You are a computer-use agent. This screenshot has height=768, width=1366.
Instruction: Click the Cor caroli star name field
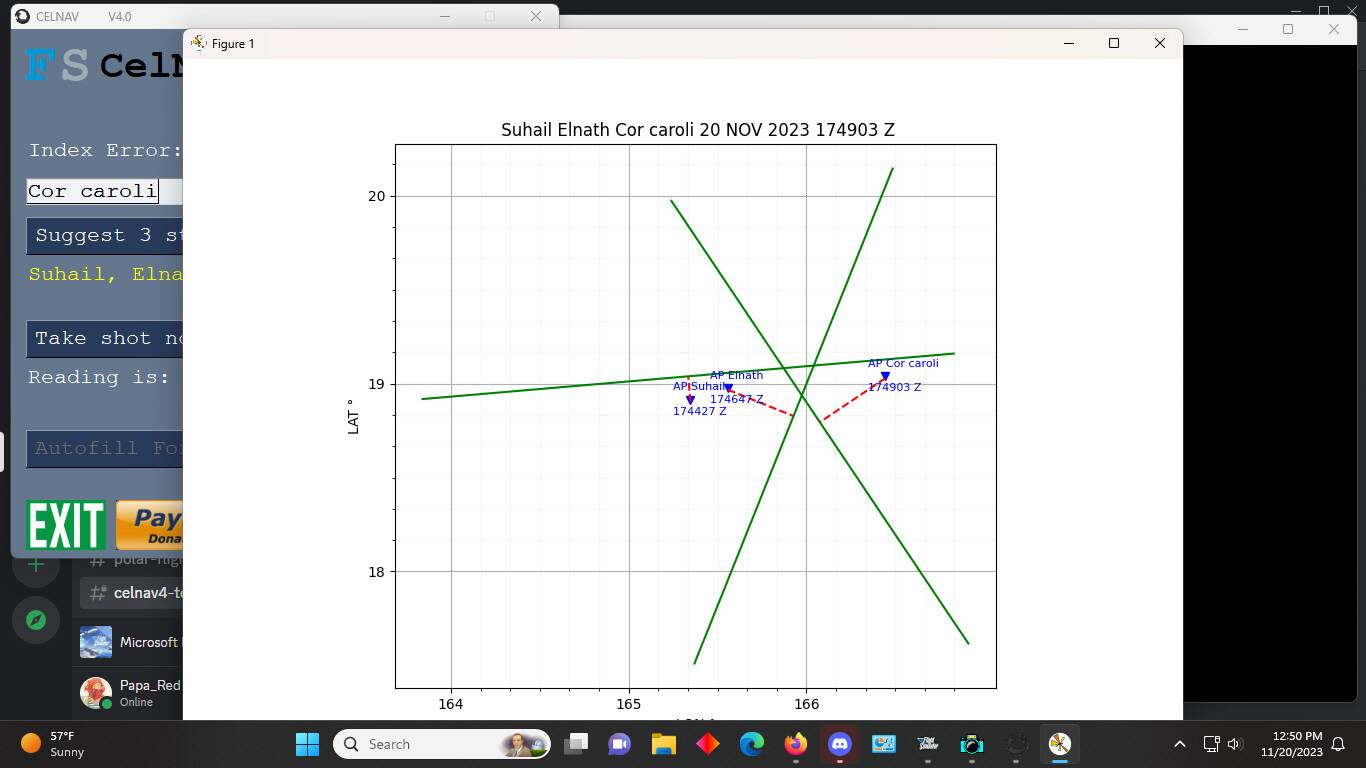(92, 191)
